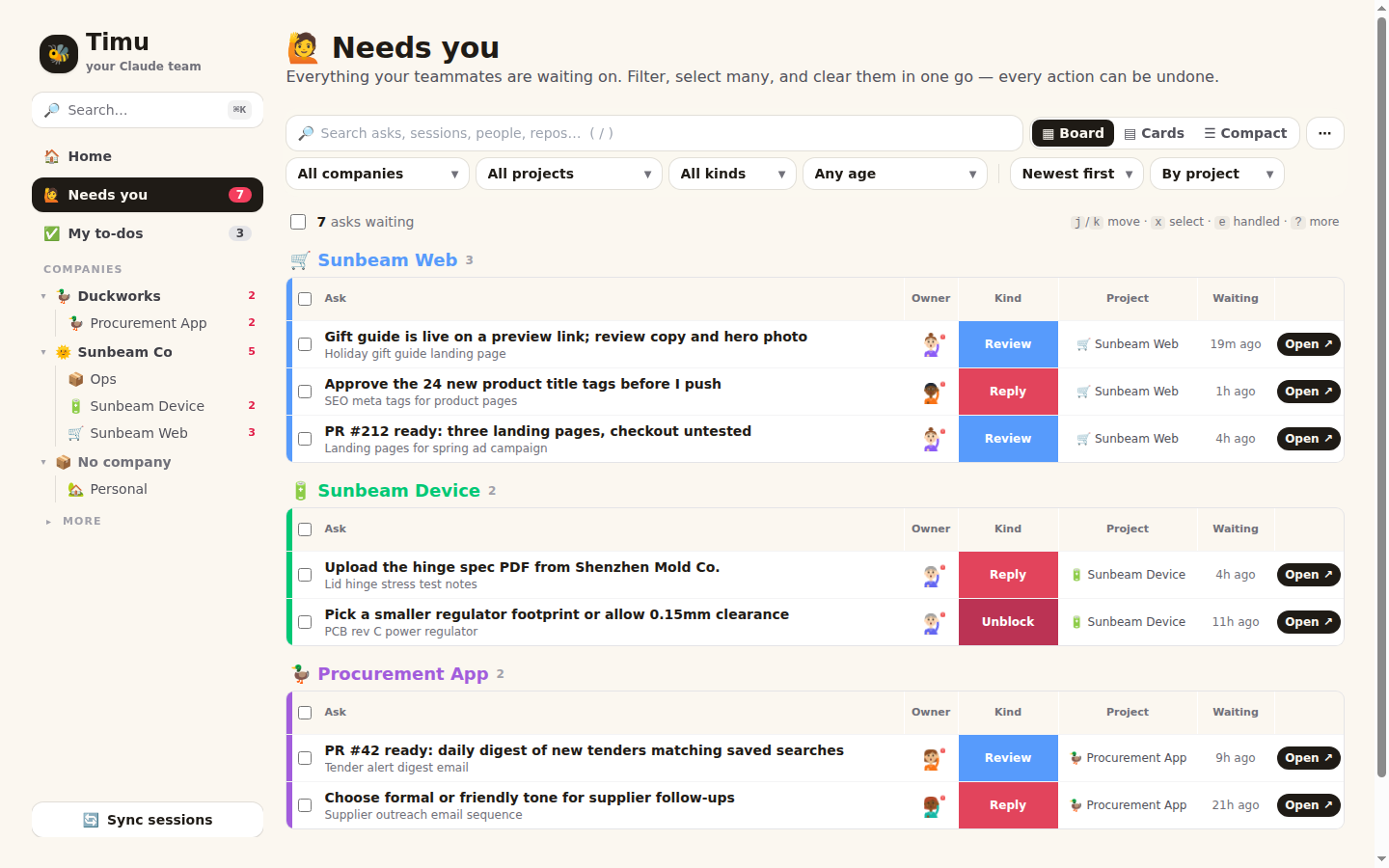Open the All companies dropdown
Screen dimensions: 1389x868
pyautogui.click(x=377, y=174)
